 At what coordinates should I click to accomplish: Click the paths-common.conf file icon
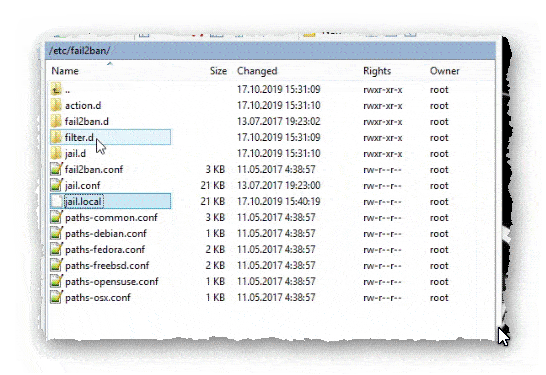click(x=56, y=217)
